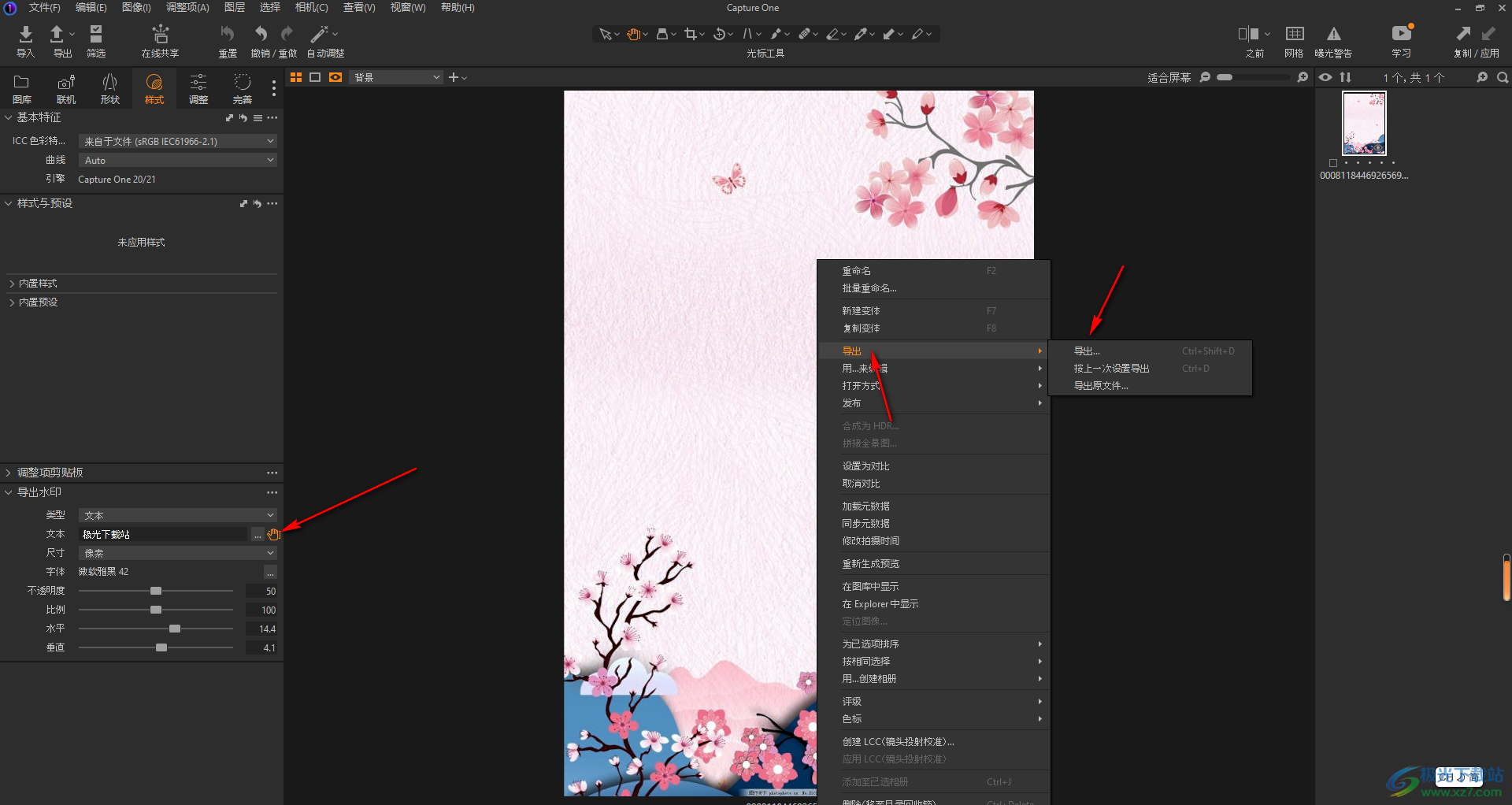This screenshot has height=805, width=1512.
Task: Open the 学习 learn icon
Action: (1401, 34)
